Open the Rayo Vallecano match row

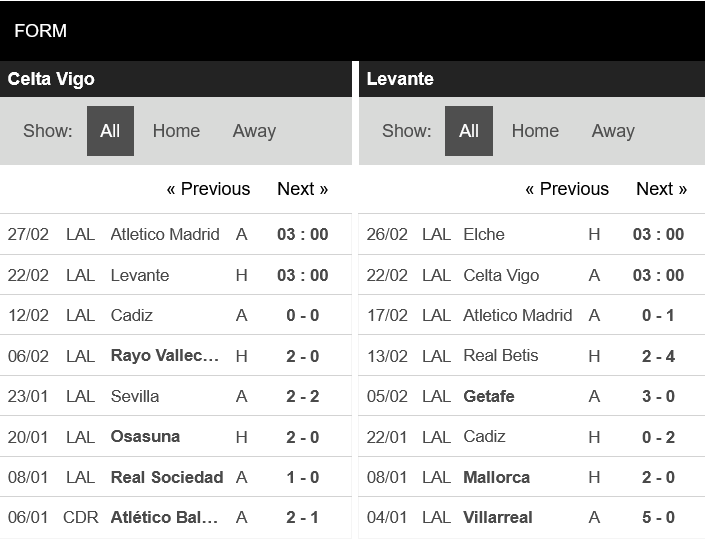[176, 356]
